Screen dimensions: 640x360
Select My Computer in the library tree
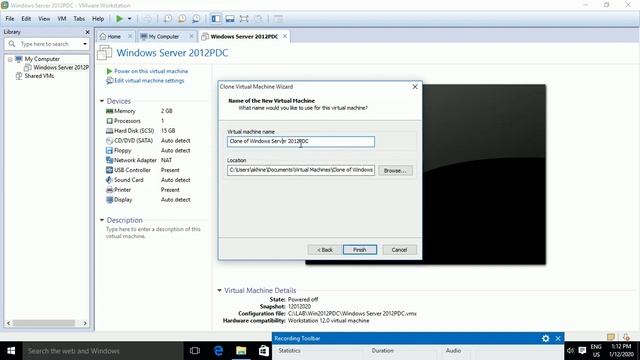42,59
